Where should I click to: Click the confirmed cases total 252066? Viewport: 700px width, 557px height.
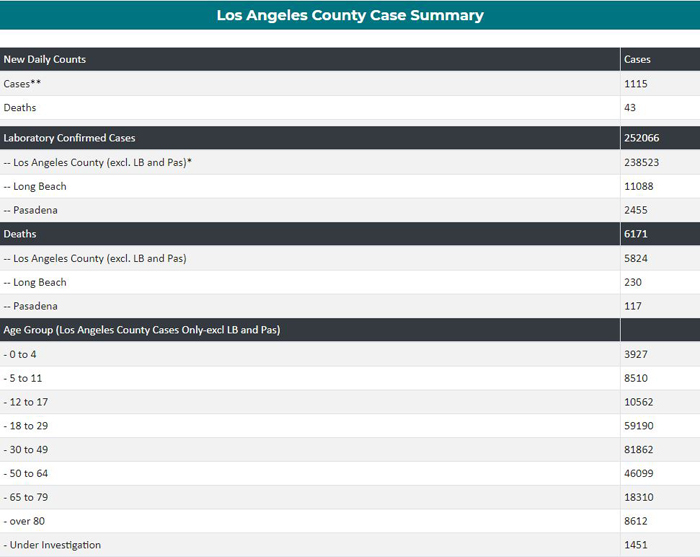[642, 138]
